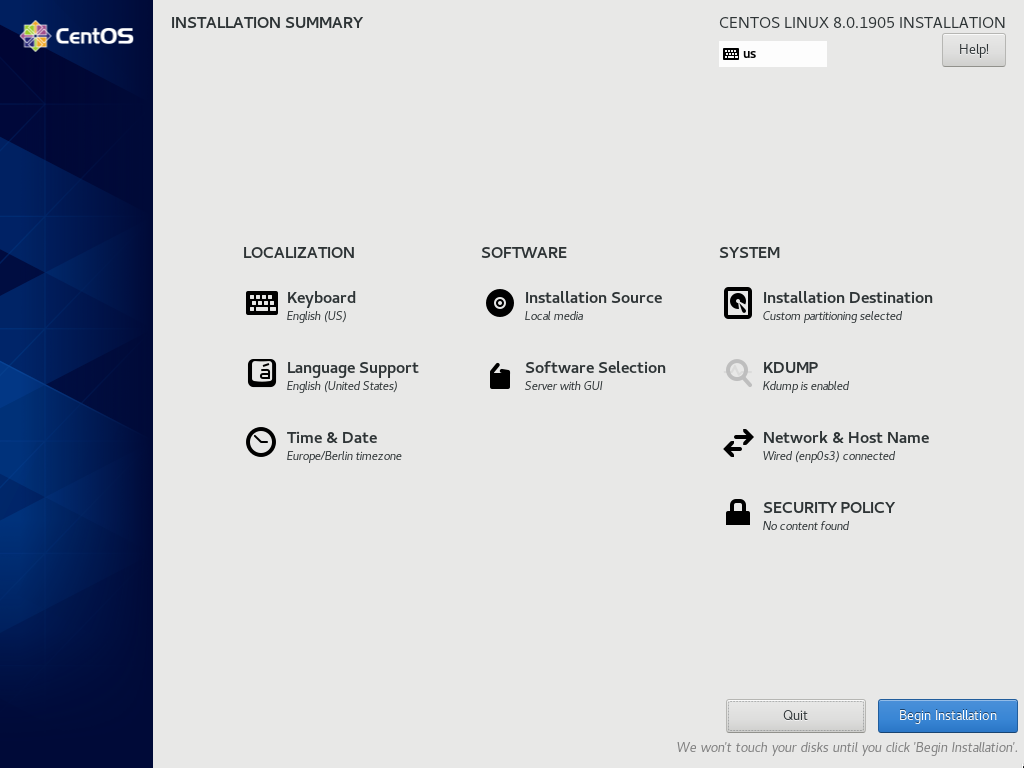The height and width of the screenshot is (768, 1024).
Task: Click the Installation Destination hard drive icon
Action: click(738, 303)
